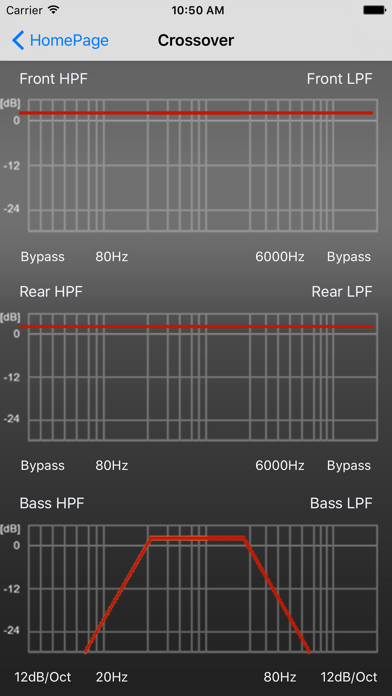Tap Rear LPF Bypass slope value
The image size is (392, 696).
click(349, 466)
